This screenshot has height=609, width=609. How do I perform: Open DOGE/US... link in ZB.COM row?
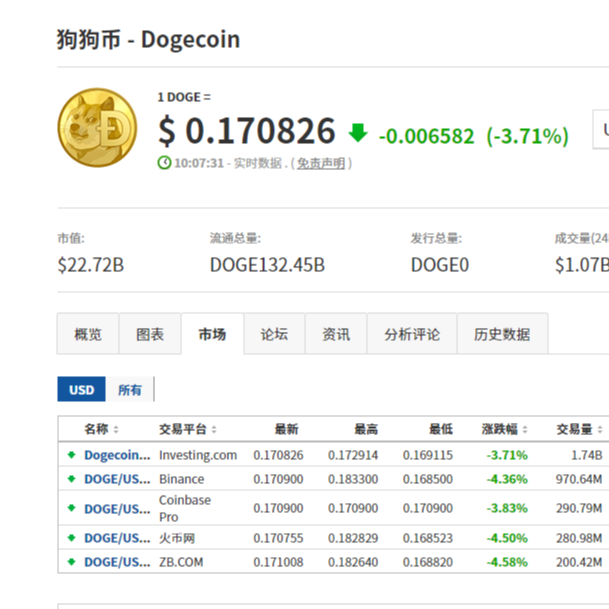click(x=117, y=562)
